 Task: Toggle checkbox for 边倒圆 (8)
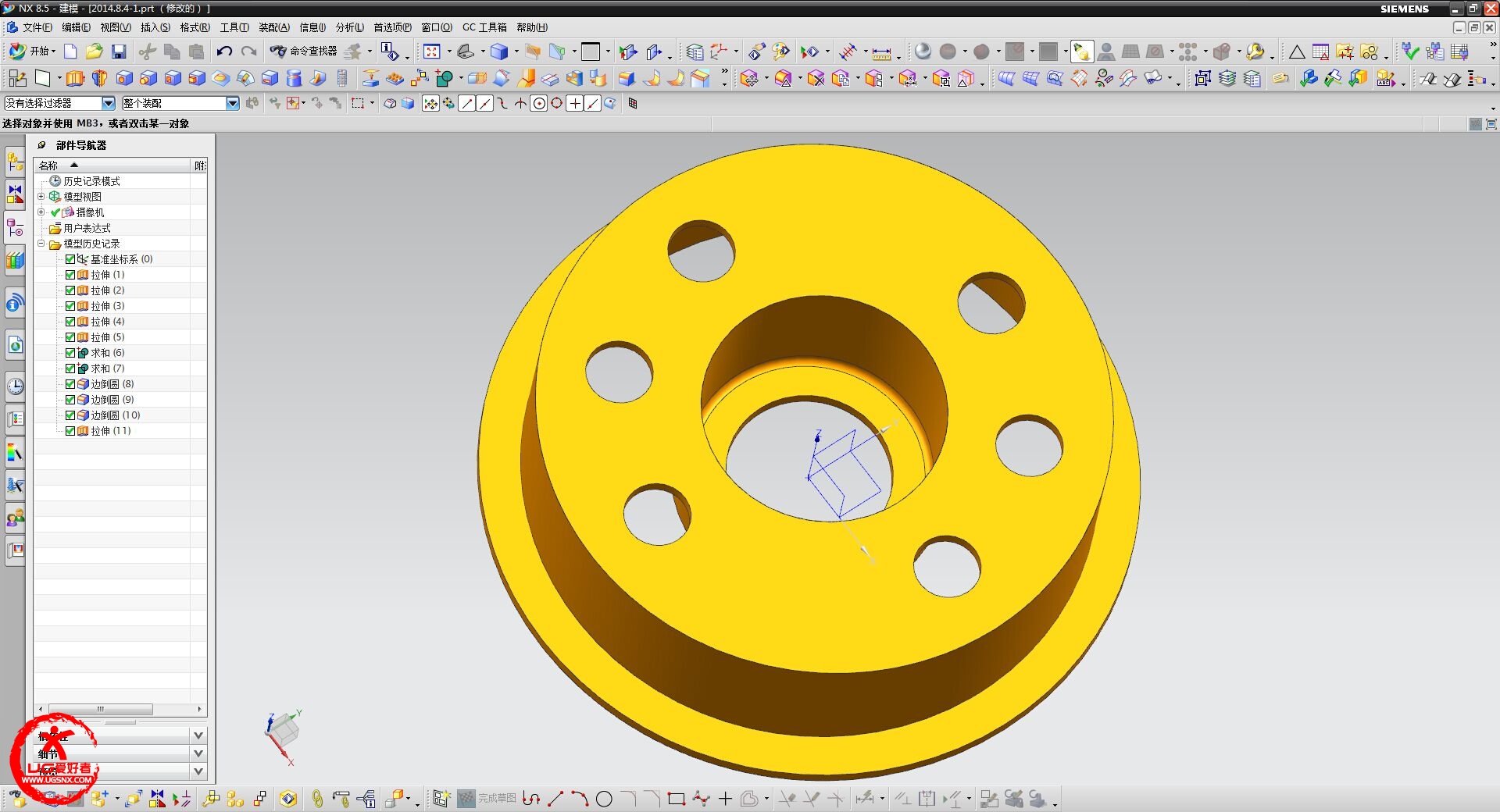[x=70, y=384]
